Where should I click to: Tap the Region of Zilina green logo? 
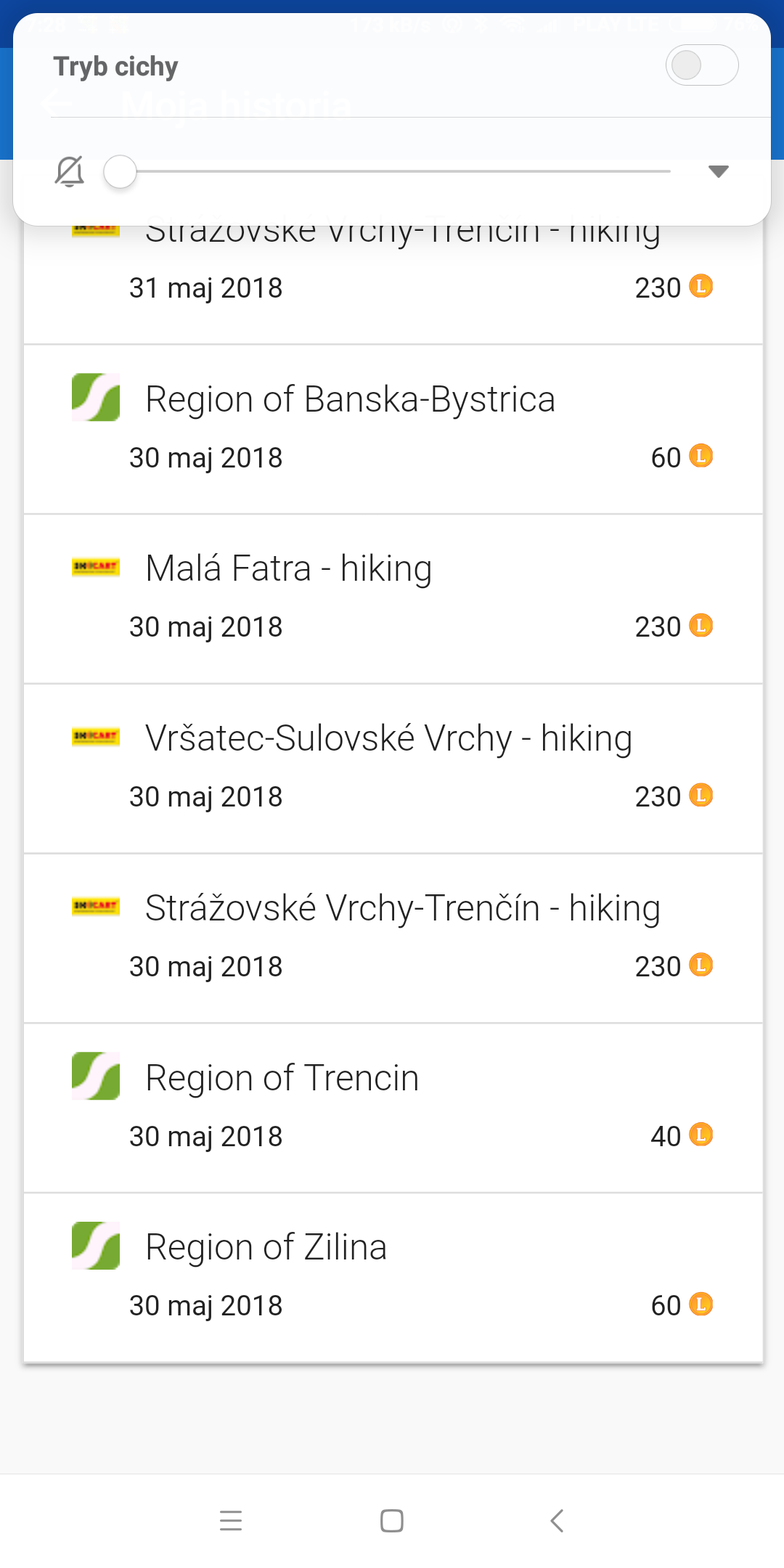pyautogui.click(x=96, y=1246)
